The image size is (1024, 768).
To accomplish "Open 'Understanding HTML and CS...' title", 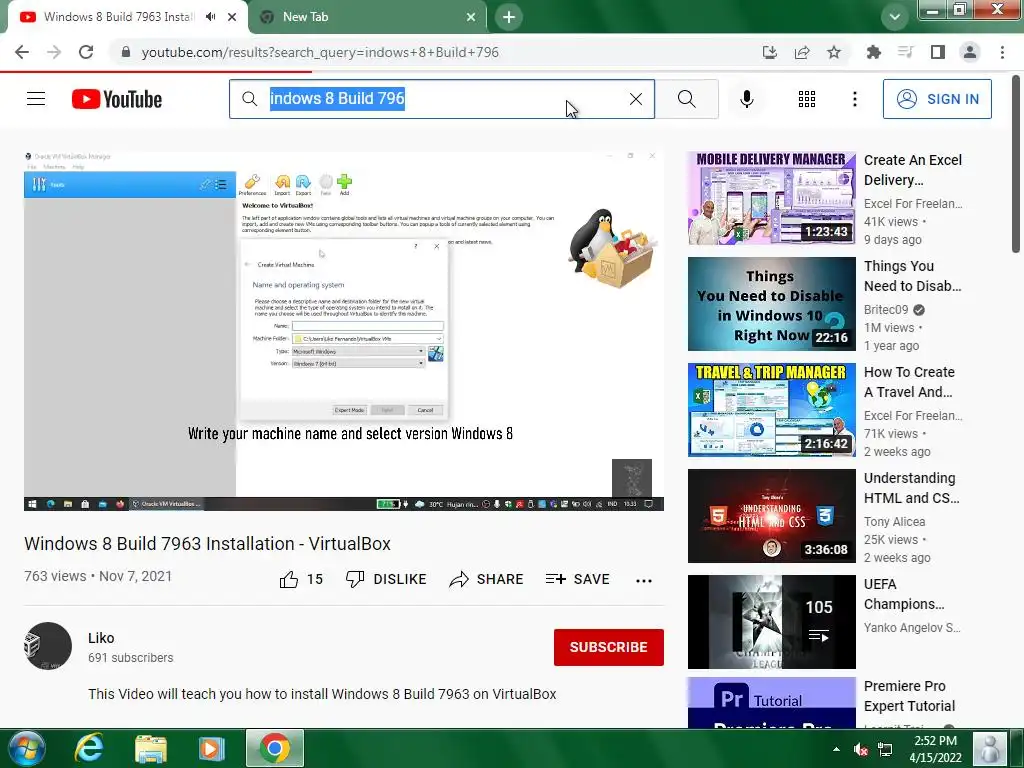I will 912,488.
